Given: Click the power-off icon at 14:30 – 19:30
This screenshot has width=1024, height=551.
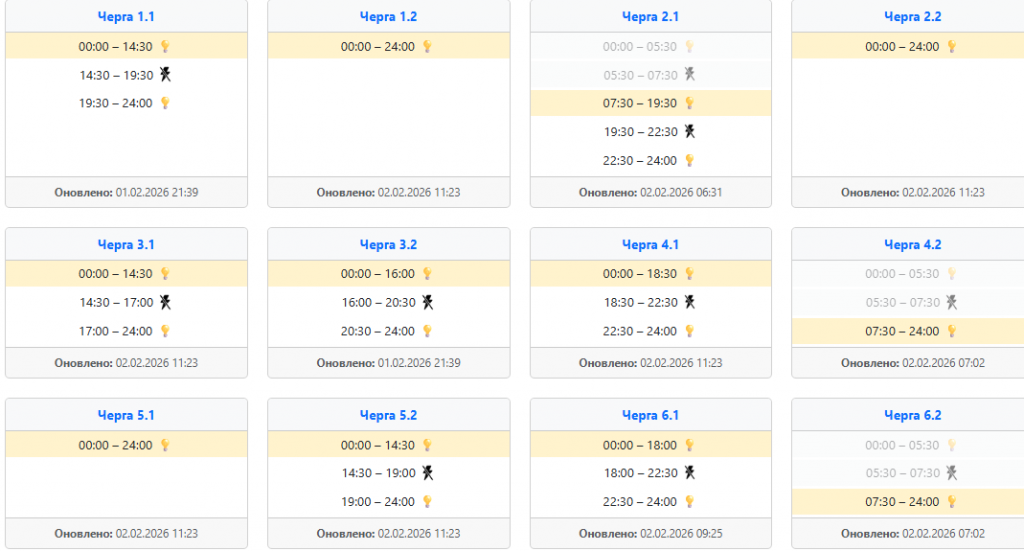Looking at the screenshot, I should tap(165, 75).
